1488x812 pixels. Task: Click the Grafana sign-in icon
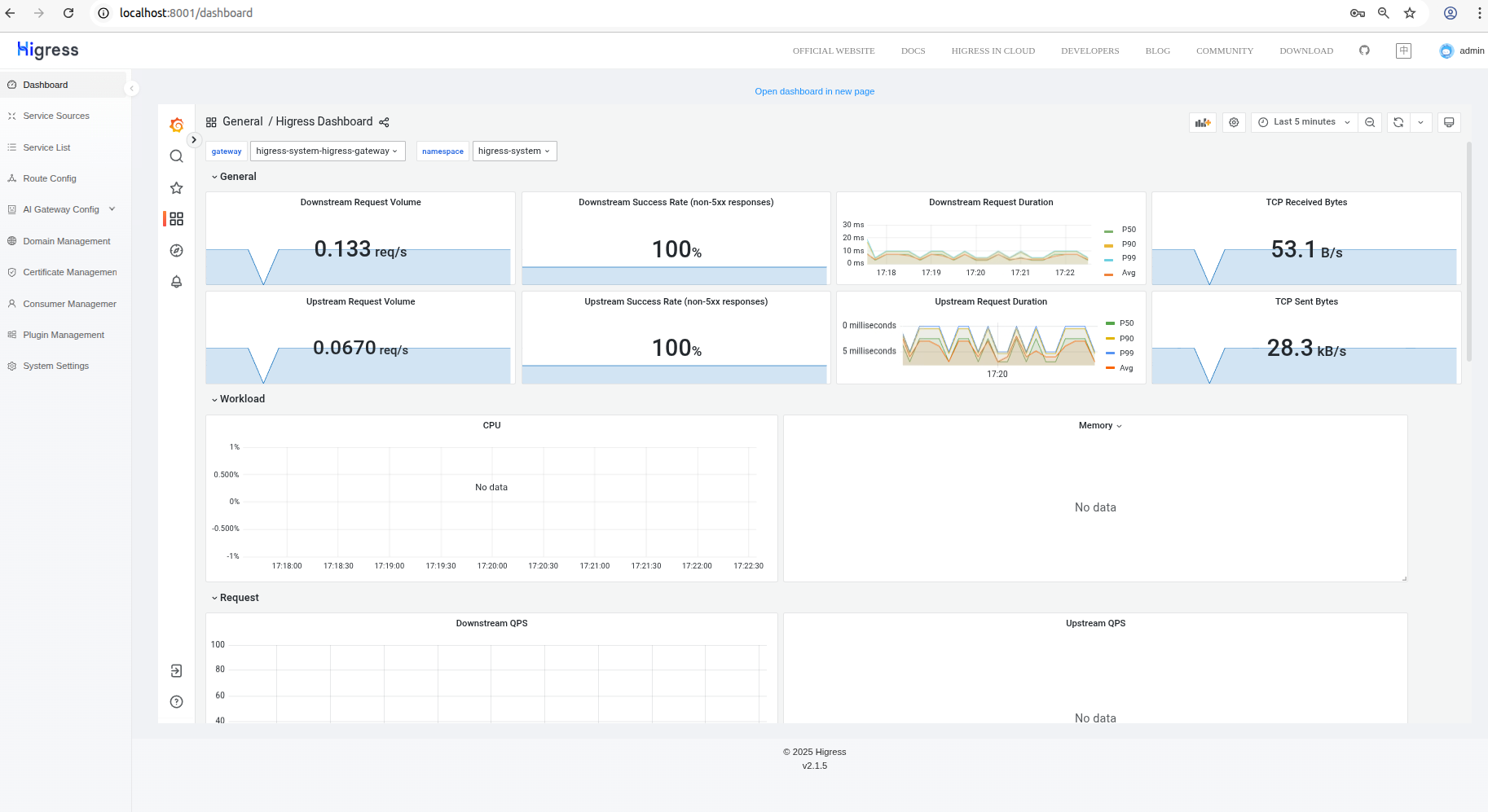pyautogui.click(x=176, y=671)
